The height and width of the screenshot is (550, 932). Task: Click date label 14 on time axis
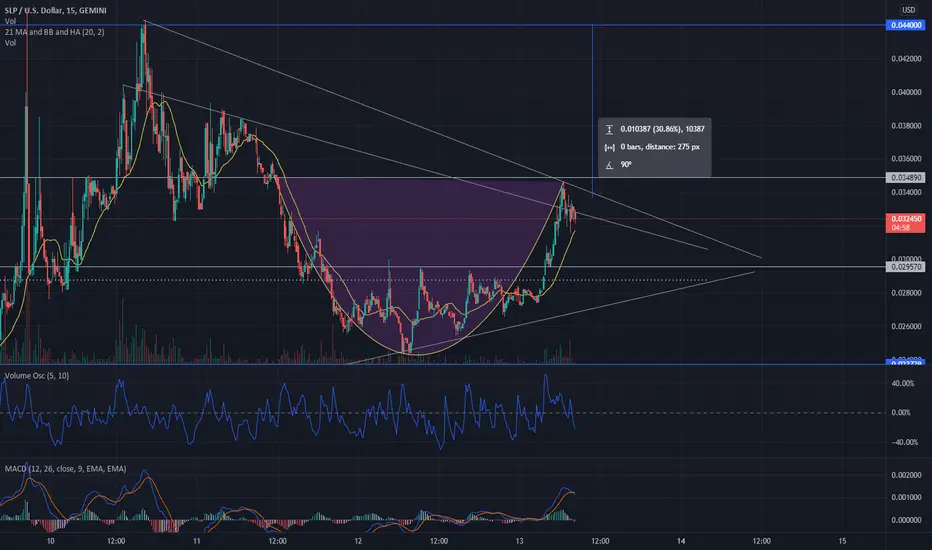click(x=681, y=540)
